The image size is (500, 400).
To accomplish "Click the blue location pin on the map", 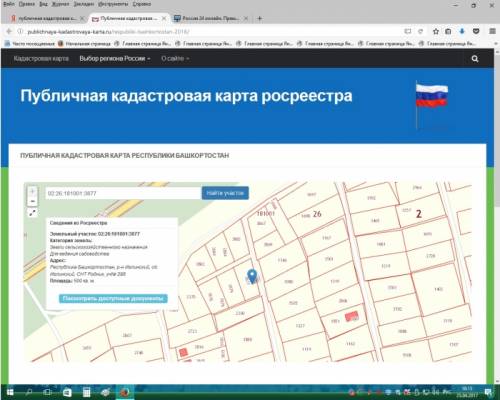I will (x=252, y=276).
